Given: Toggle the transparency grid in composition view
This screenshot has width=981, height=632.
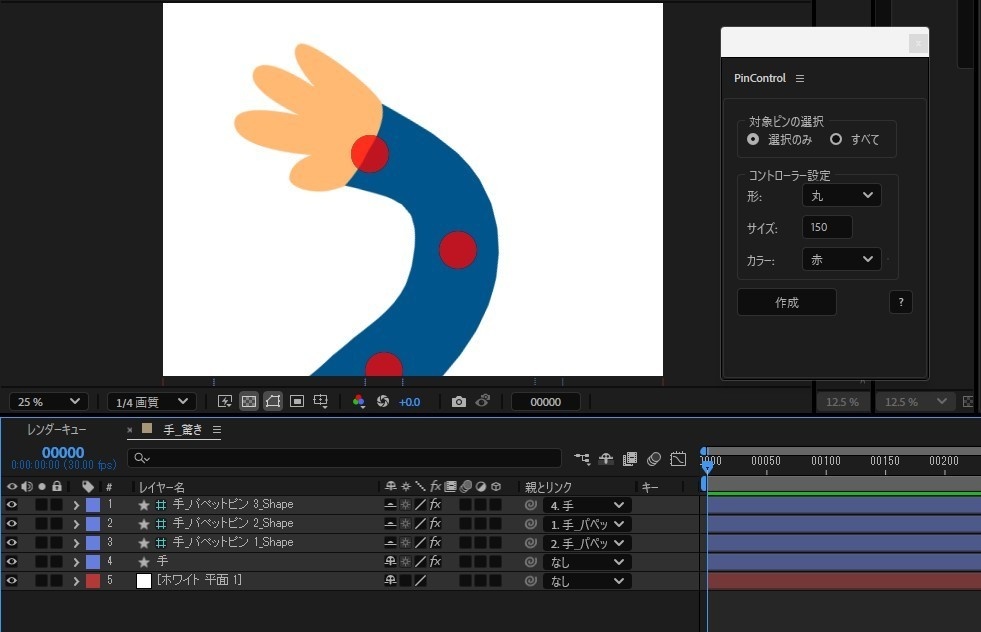Looking at the screenshot, I should pos(249,401).
